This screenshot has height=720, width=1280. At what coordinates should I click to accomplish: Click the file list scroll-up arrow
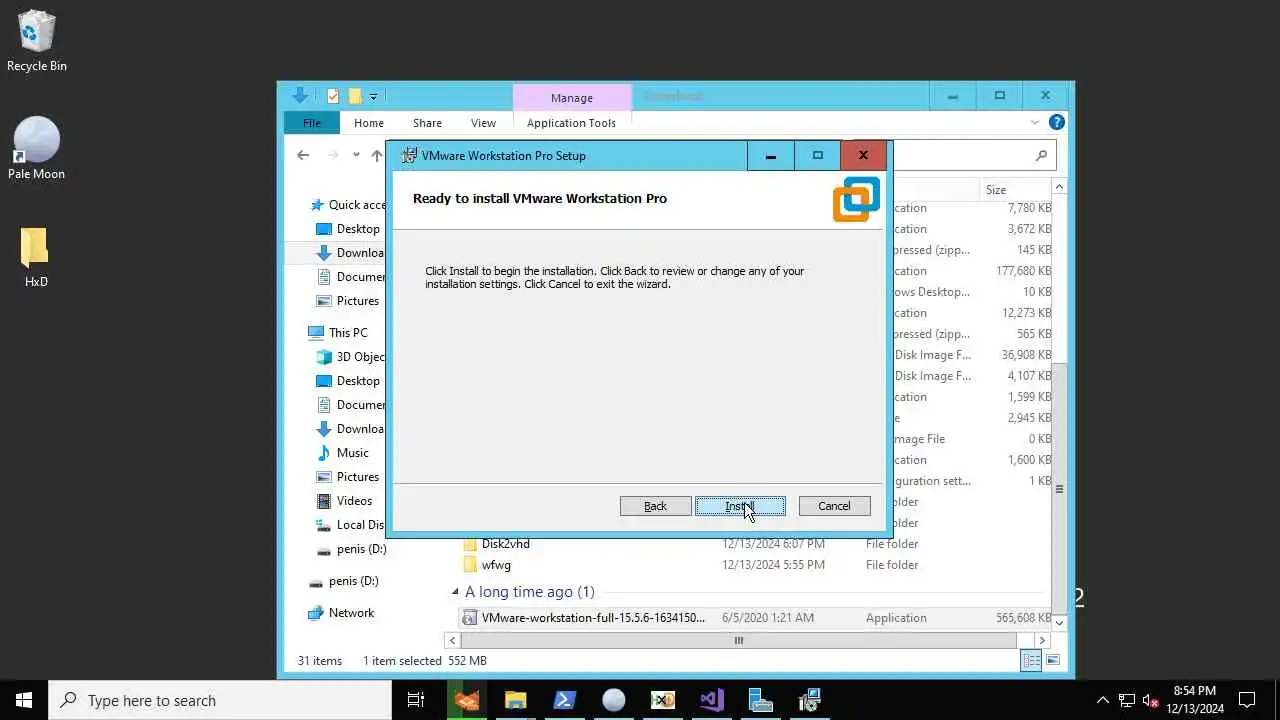(x=1060, y=188)
